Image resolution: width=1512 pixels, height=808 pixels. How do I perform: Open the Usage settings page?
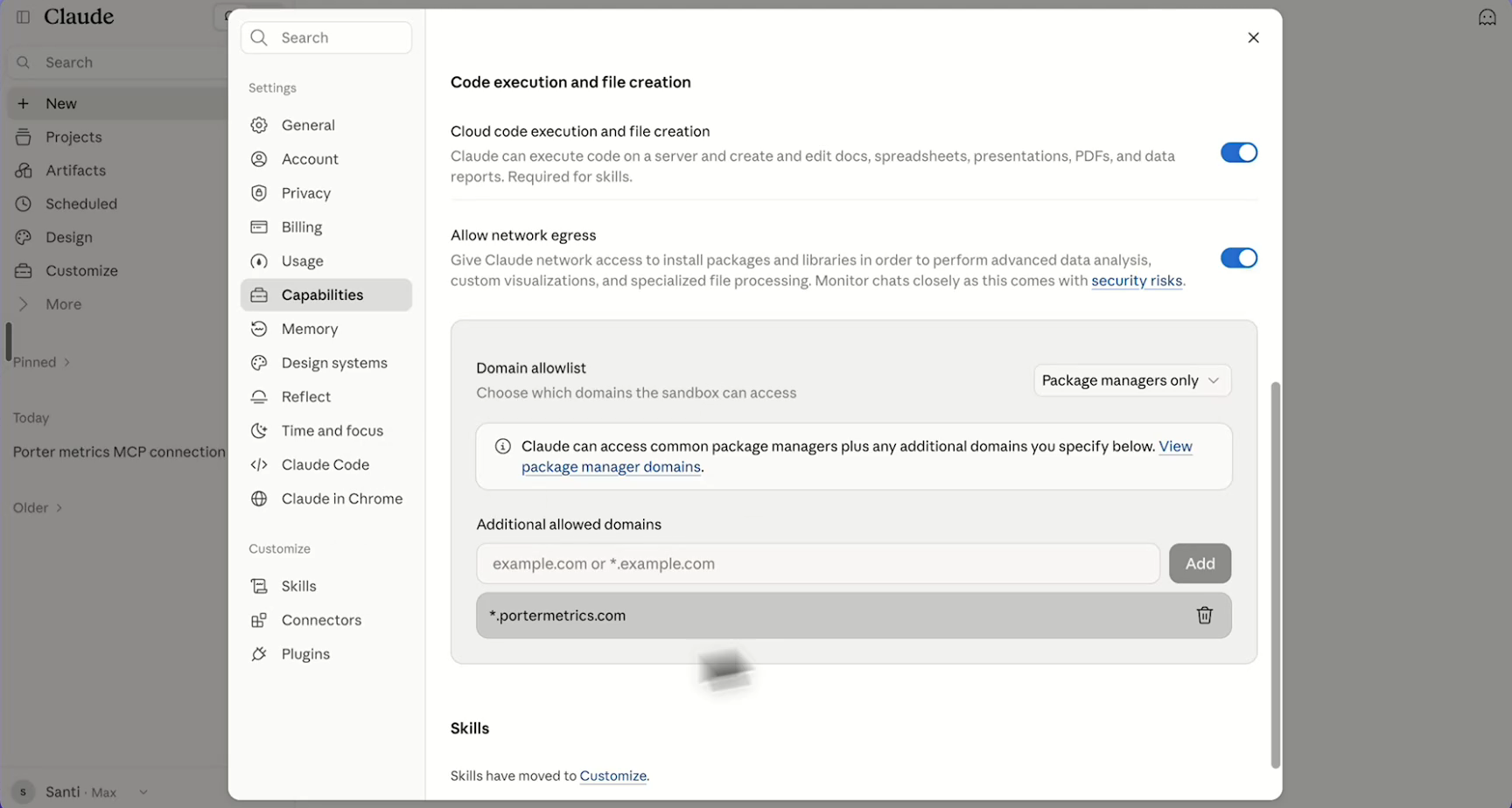(326, 261)
